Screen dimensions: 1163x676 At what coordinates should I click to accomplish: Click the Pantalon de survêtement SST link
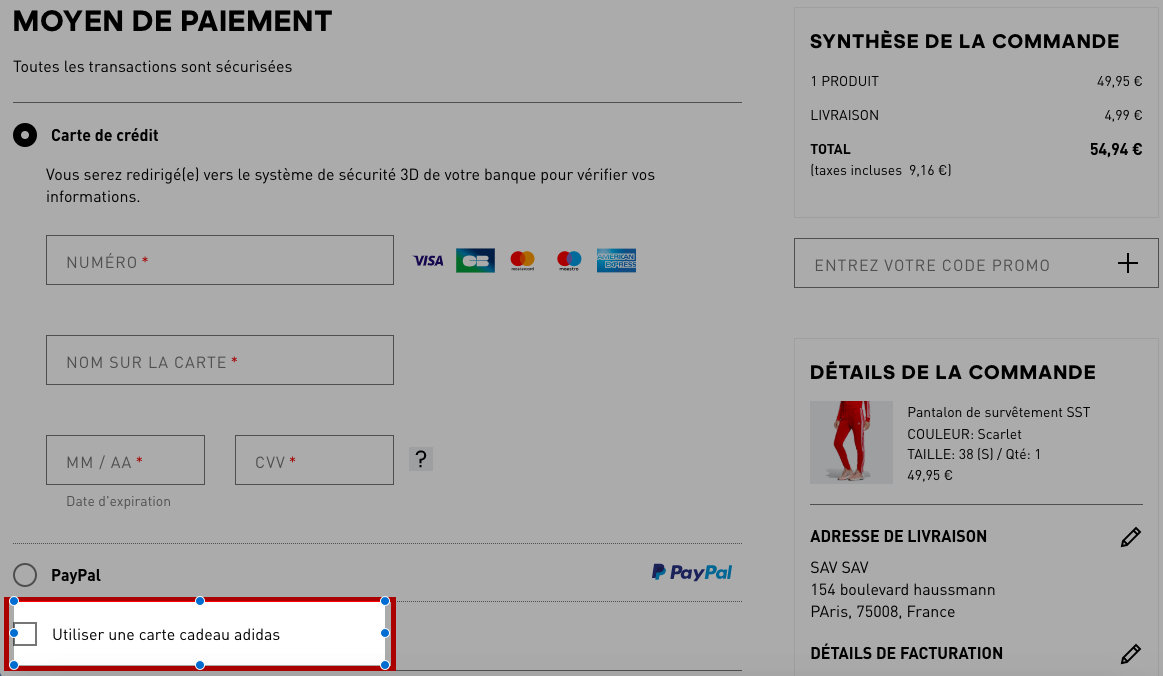click(x=998, y=411)
